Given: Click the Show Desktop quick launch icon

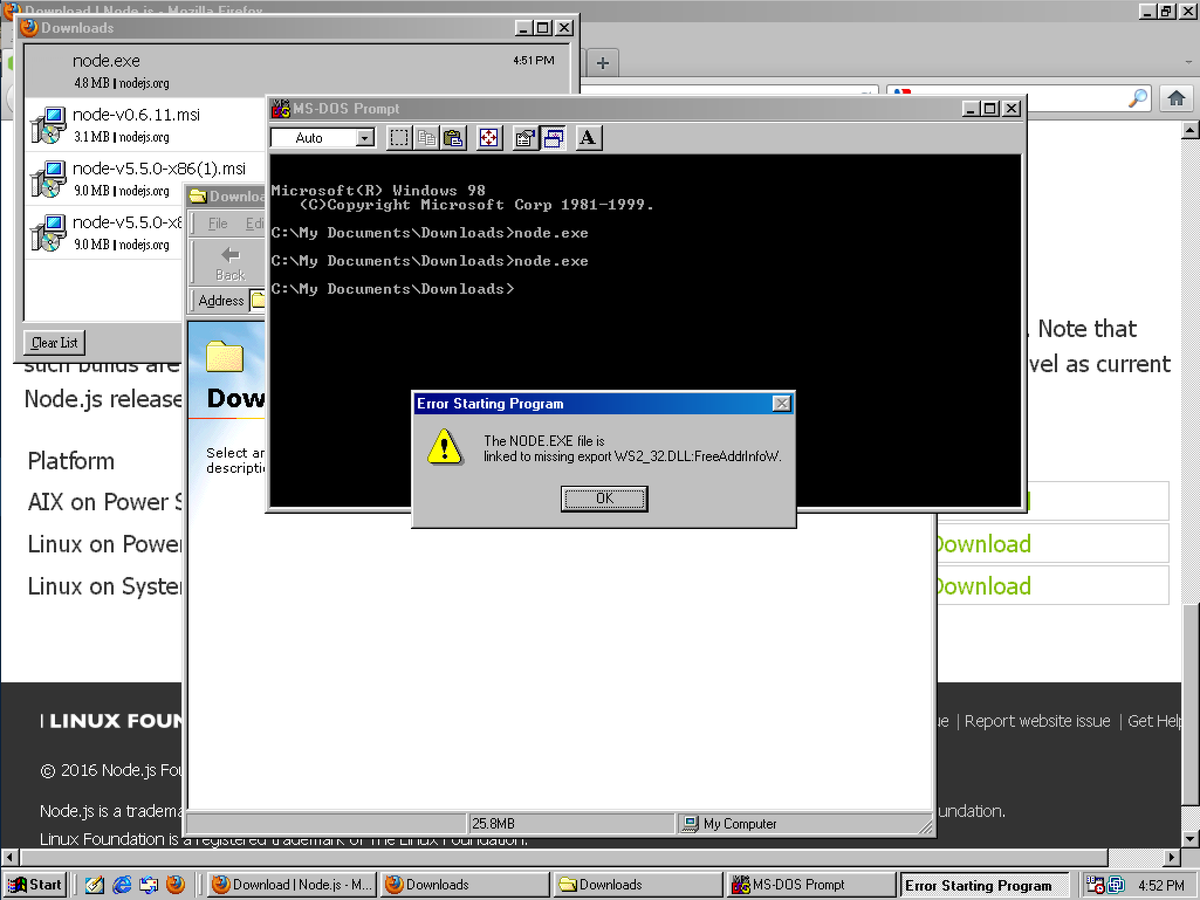Looking at the screenshot, I should [x=95, y=884].
